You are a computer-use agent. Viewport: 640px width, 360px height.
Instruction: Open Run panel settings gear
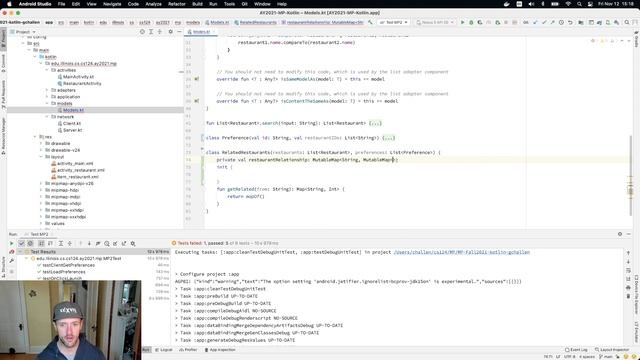[620, 234]
